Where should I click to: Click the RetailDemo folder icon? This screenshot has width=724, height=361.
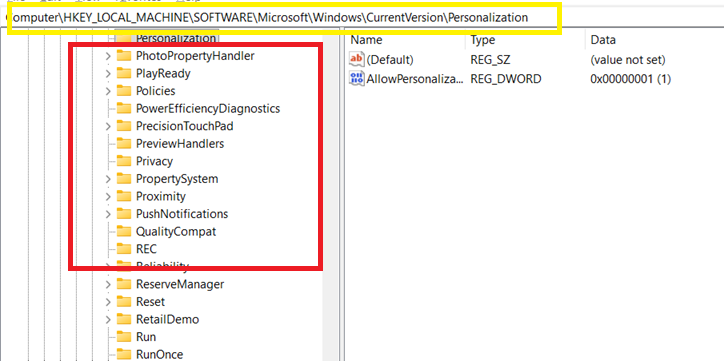(x=124, y=319)
